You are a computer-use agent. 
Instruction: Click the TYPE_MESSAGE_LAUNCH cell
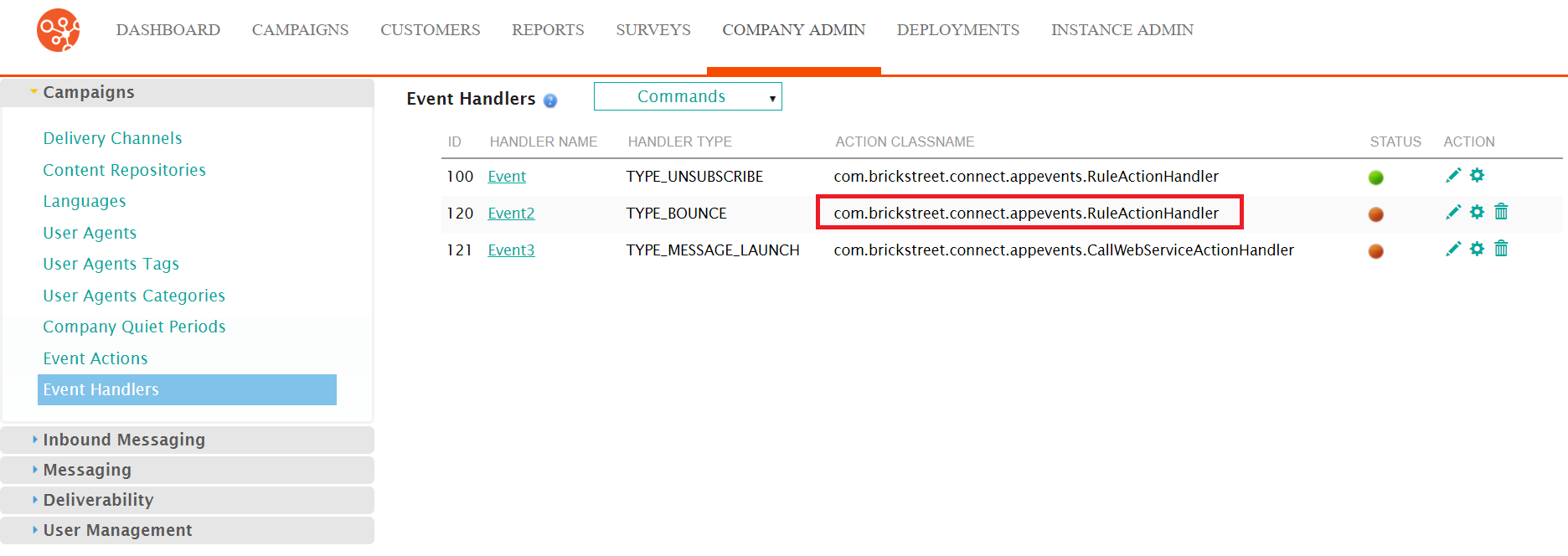[x=713, y=250]
